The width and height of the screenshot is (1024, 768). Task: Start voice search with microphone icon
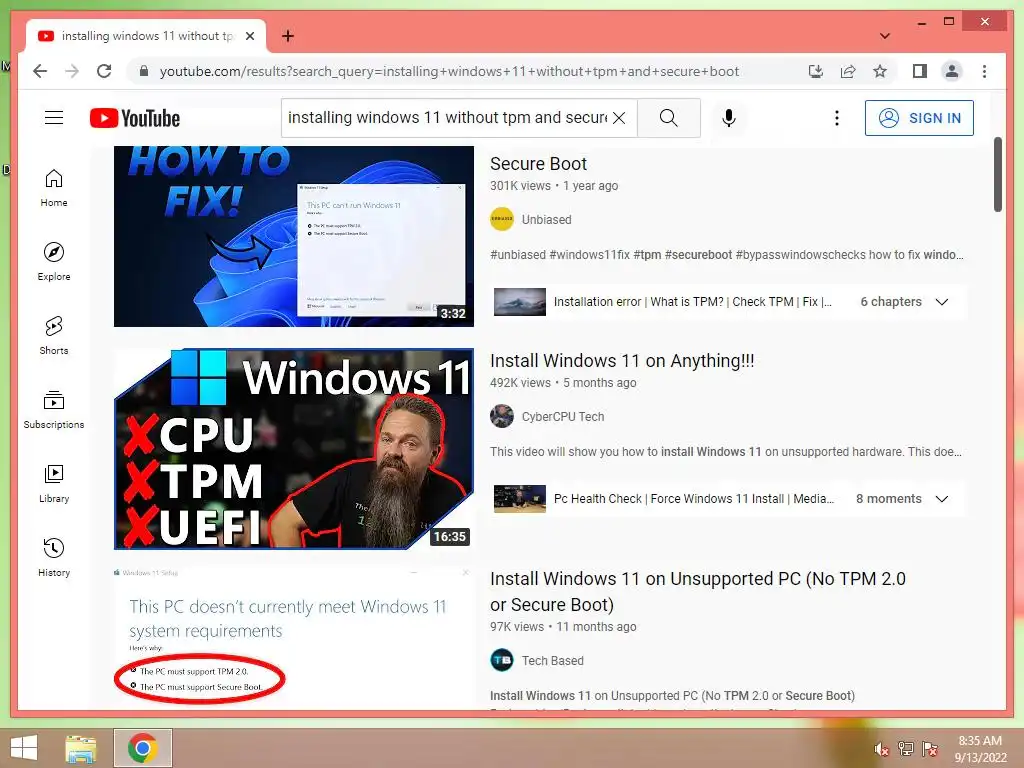pos(729,118)
